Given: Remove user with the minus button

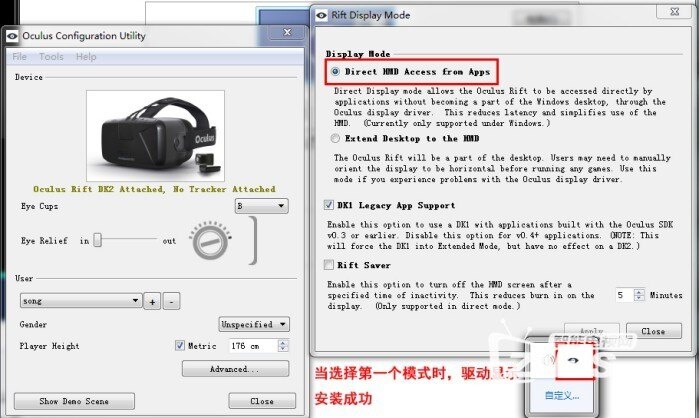Looking at the screenshot, I should (171, 301).
